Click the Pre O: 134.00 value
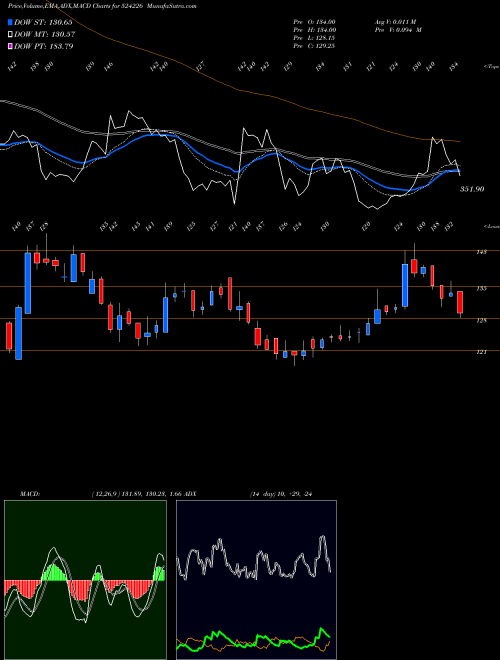500x660 pixels. [x=314, y=22]
